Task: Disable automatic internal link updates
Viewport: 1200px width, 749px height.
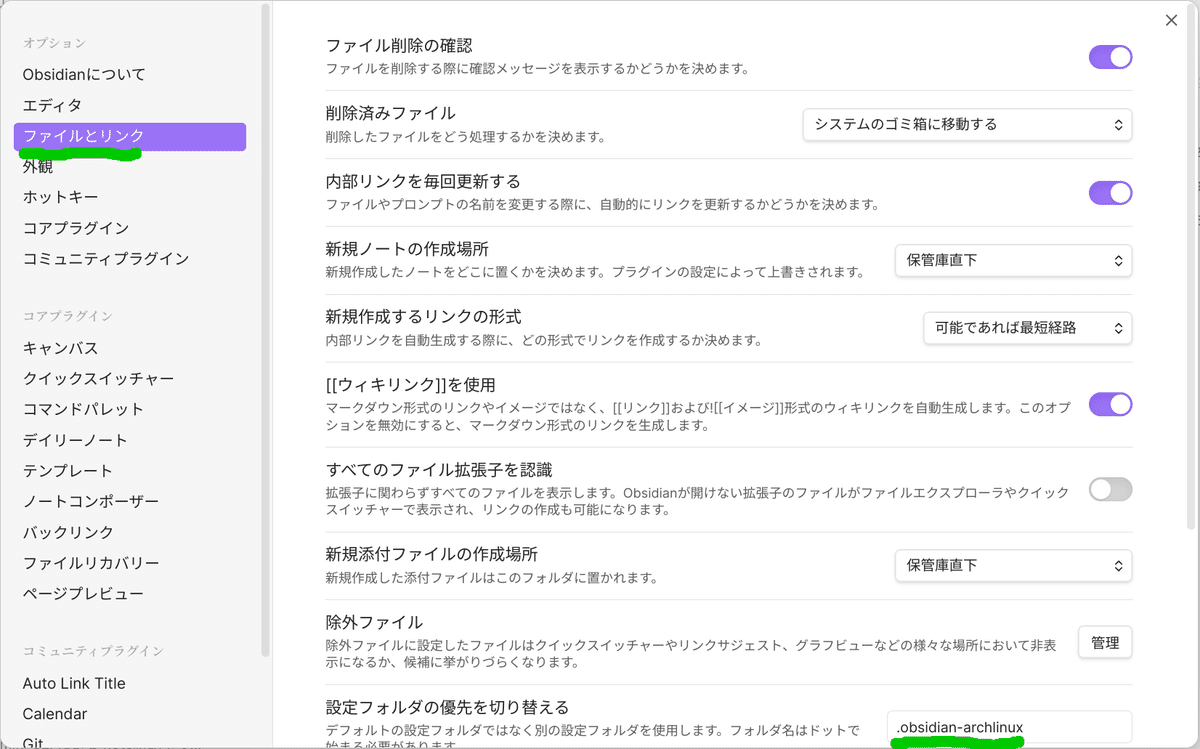Action: pyautogui.click(x=1110, y=192)
